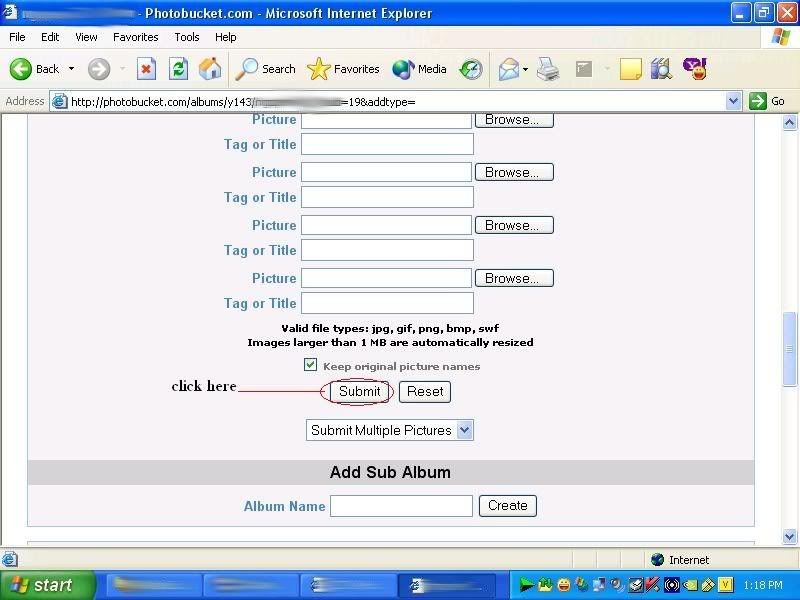Click the Reset button
The image size is (800, 600).
point(425,392)
